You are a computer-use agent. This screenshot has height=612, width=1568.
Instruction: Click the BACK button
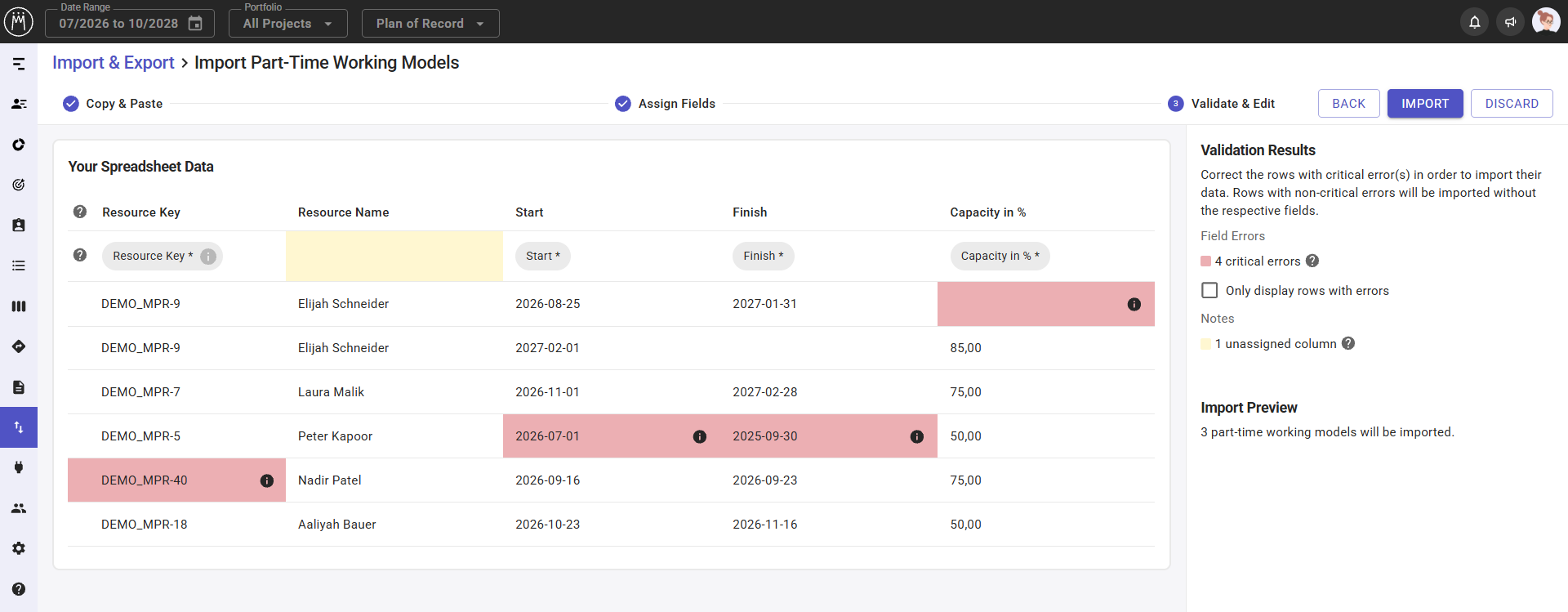click(x=1349, y=104)
